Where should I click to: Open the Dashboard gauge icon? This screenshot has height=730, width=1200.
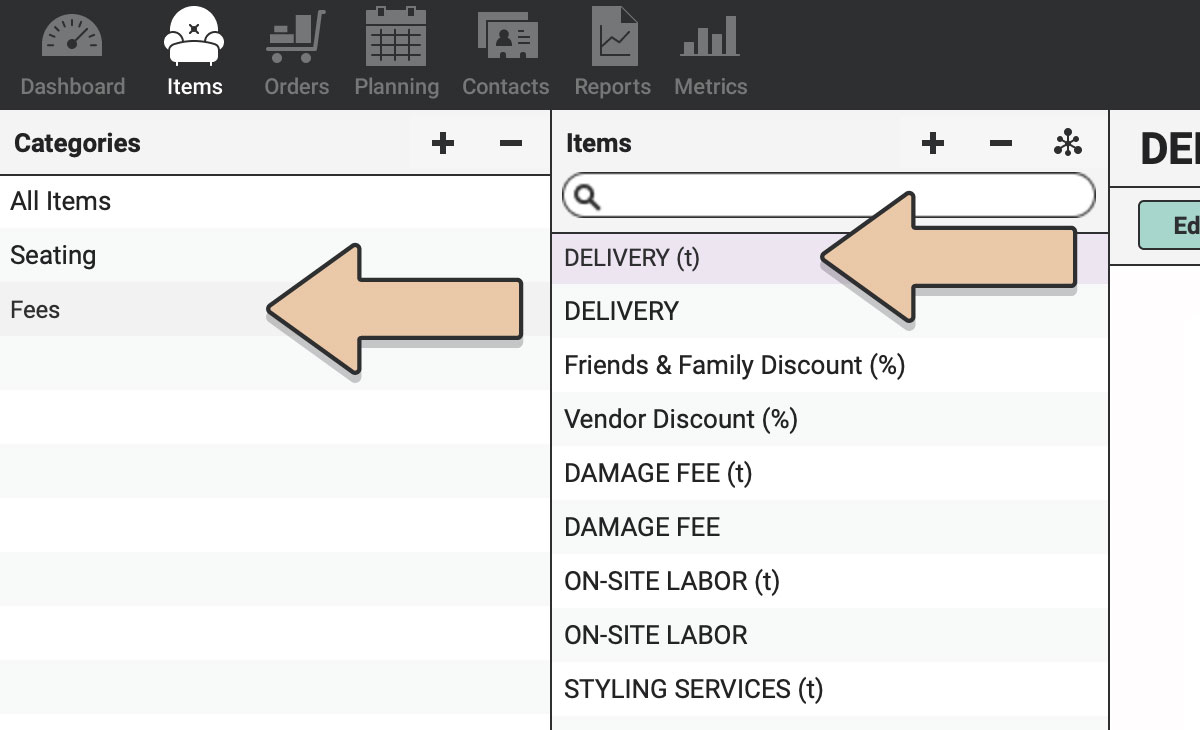72,37
